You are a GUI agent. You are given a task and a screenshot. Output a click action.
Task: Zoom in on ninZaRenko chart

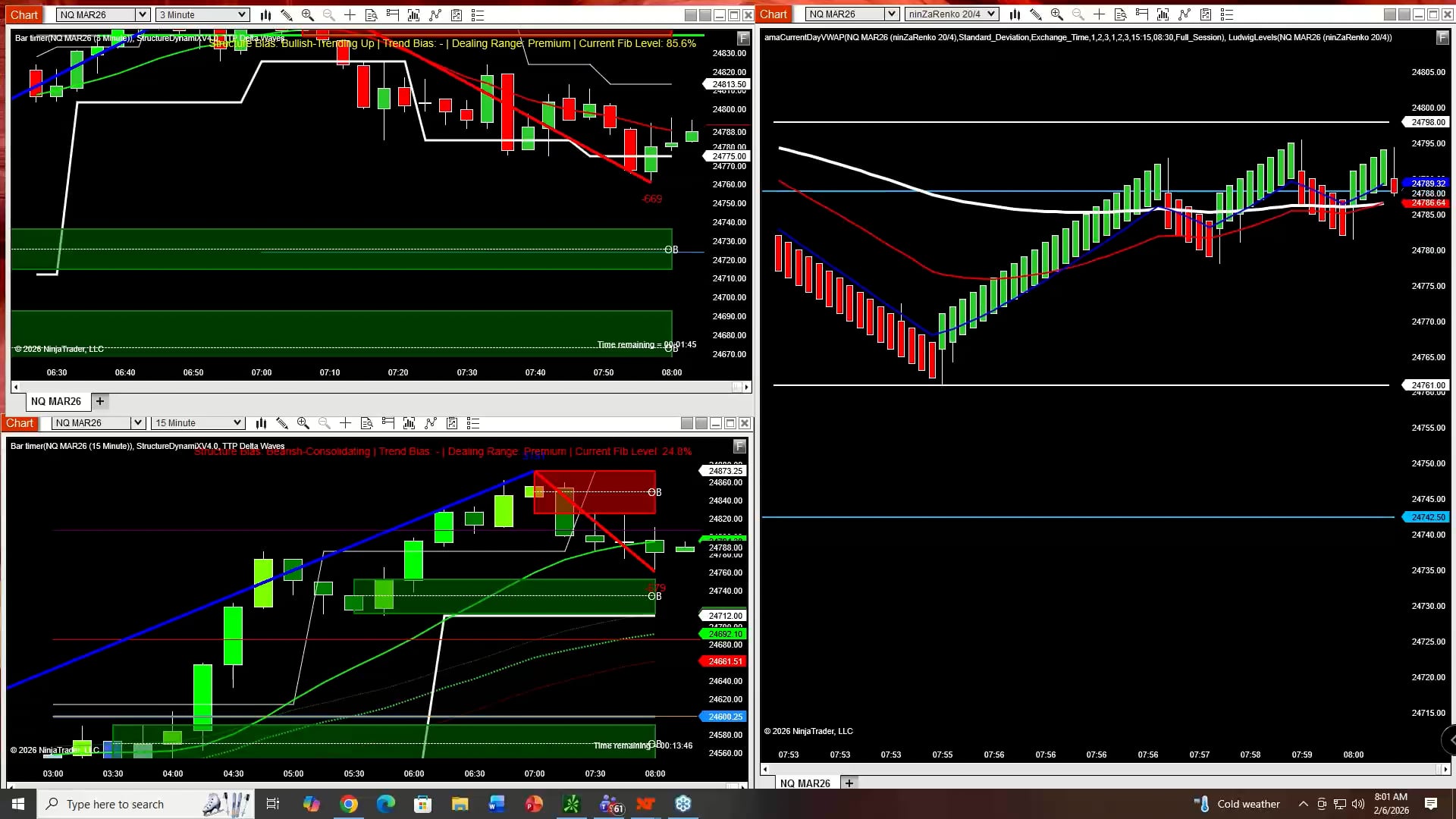[1057, 14]
